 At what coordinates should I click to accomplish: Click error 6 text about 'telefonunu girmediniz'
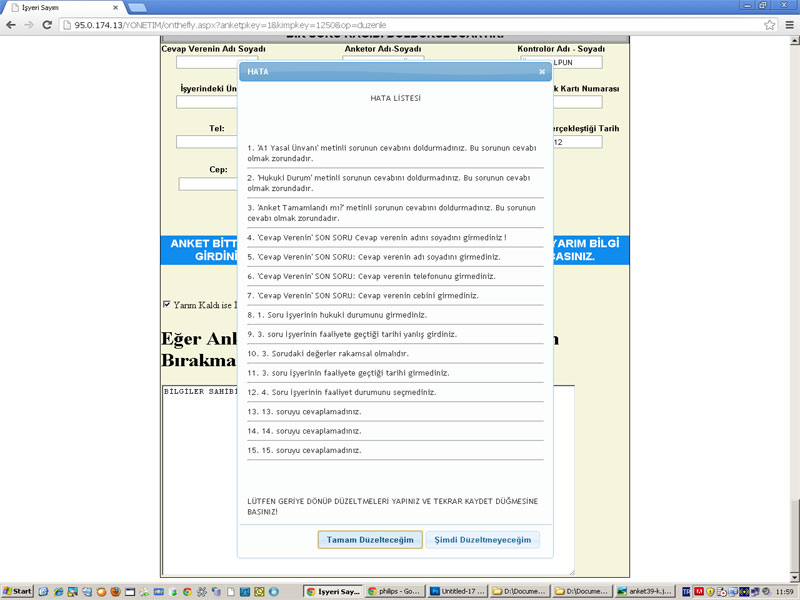(x=371, y=276)
